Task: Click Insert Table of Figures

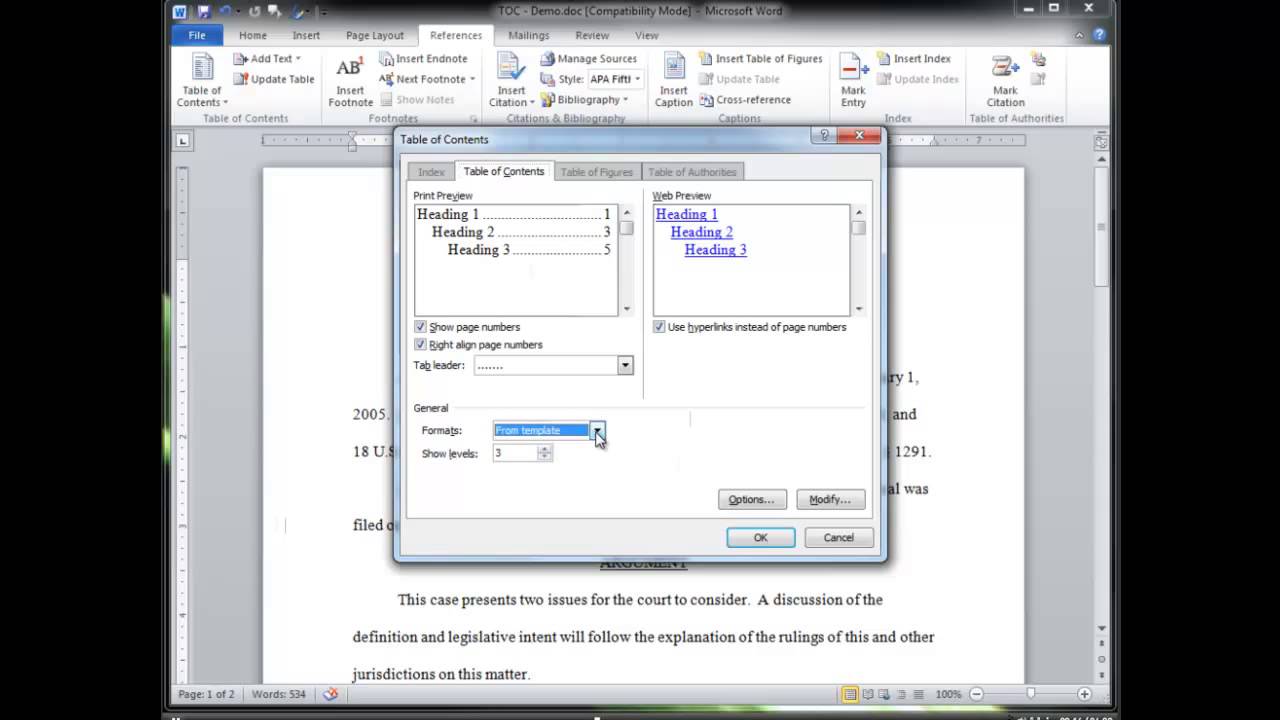Action: click(760, 59)
